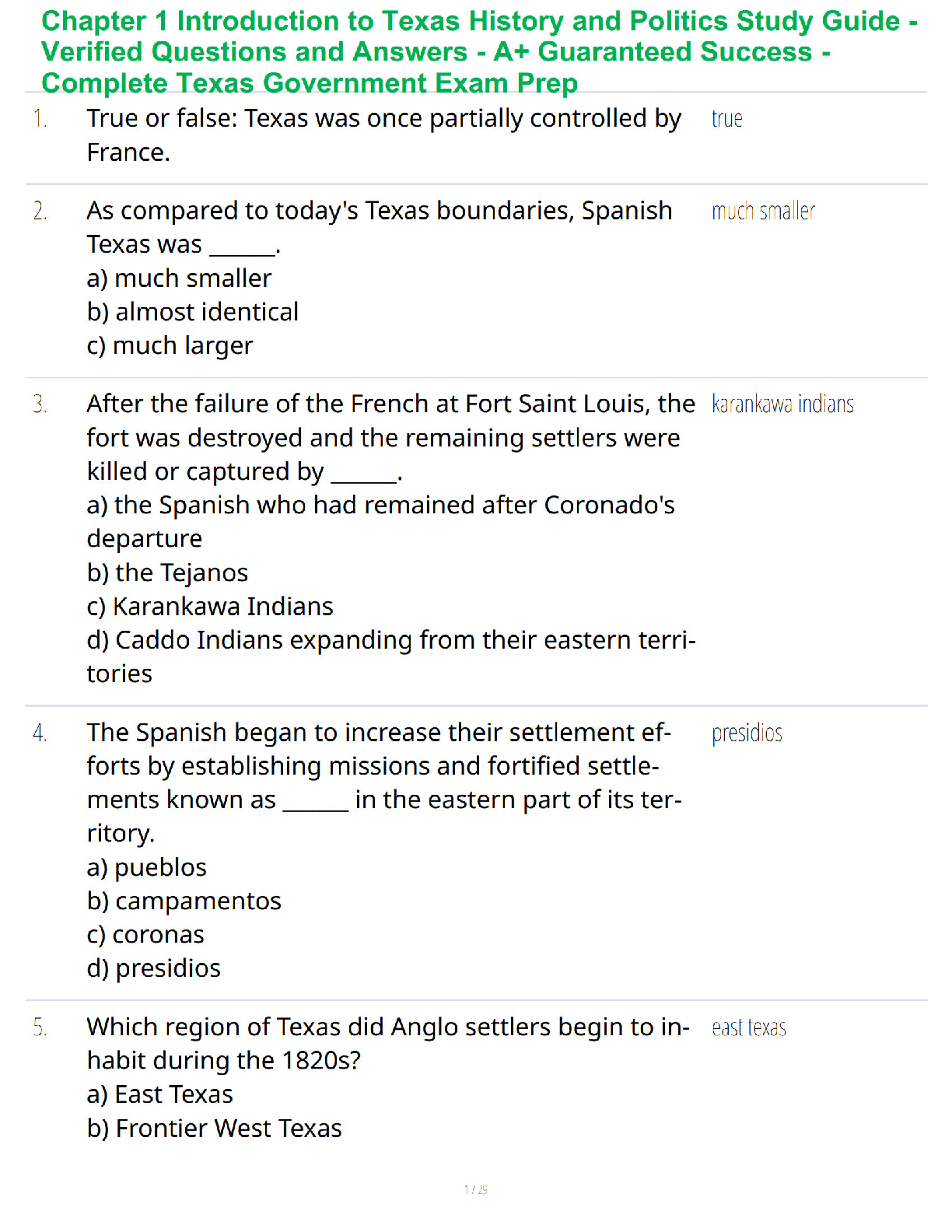Screen dimensions: 952x1232
Task: Click the question text about France
Action: (383, 135)
